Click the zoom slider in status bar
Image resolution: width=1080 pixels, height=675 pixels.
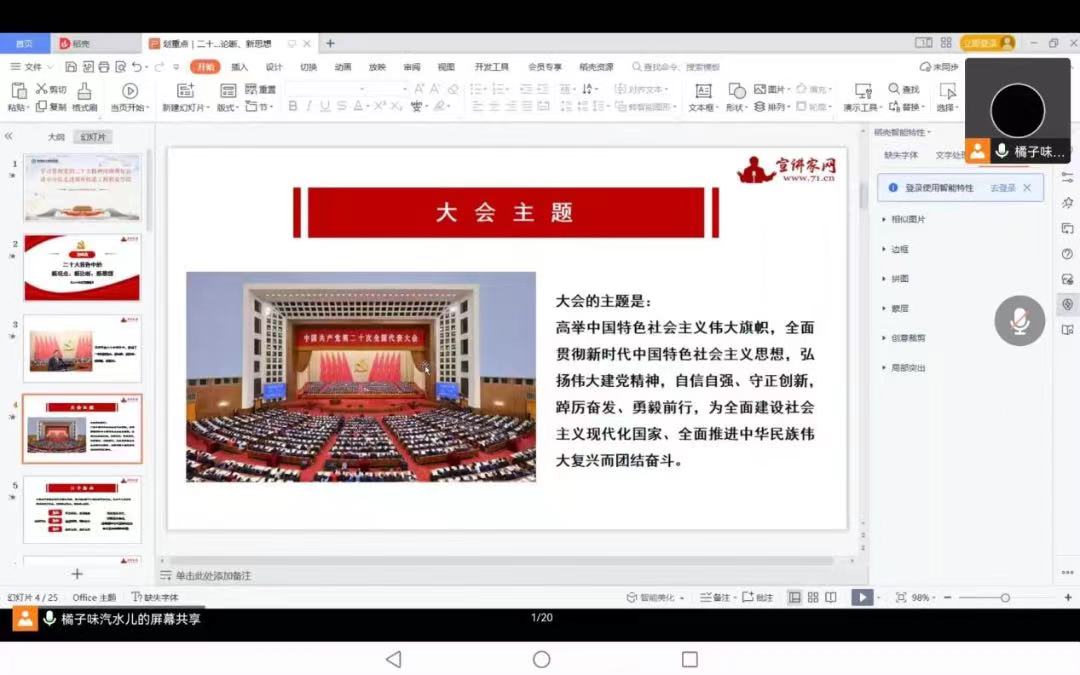coord(1004,597)
